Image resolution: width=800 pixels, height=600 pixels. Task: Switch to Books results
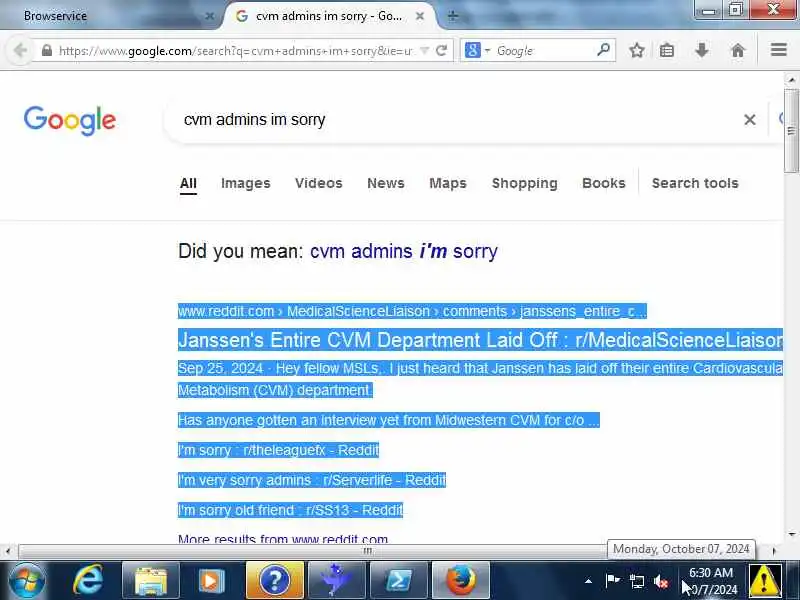click(604, 183)
